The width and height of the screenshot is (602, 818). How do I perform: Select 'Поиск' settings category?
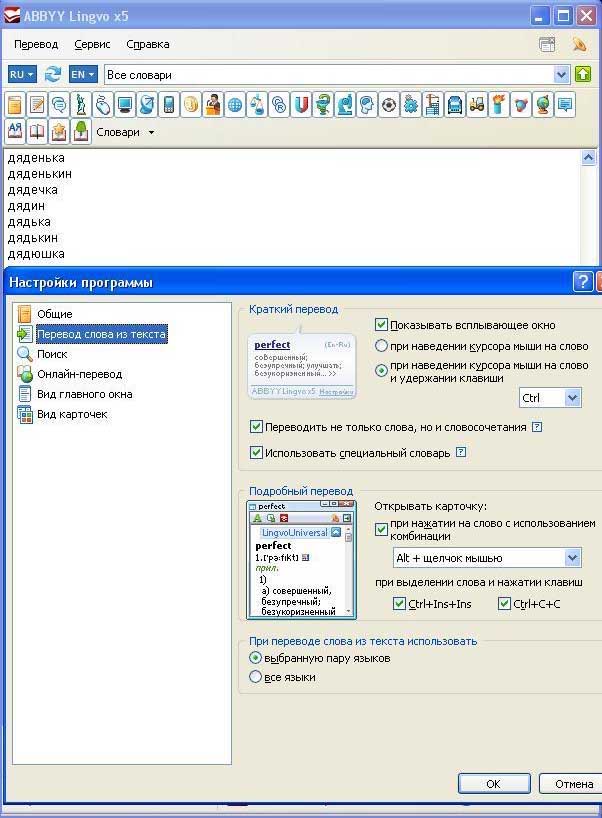[52, 354]
